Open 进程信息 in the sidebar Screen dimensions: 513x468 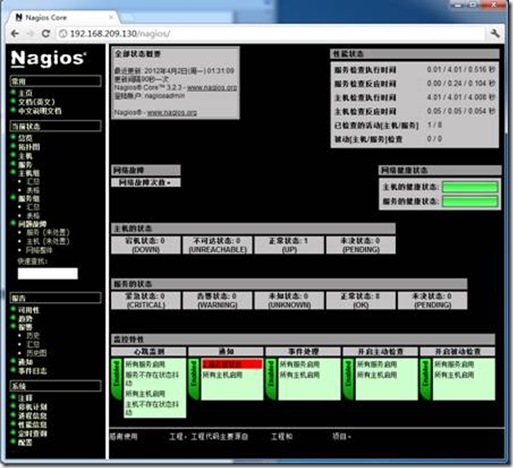pos(33,416)
